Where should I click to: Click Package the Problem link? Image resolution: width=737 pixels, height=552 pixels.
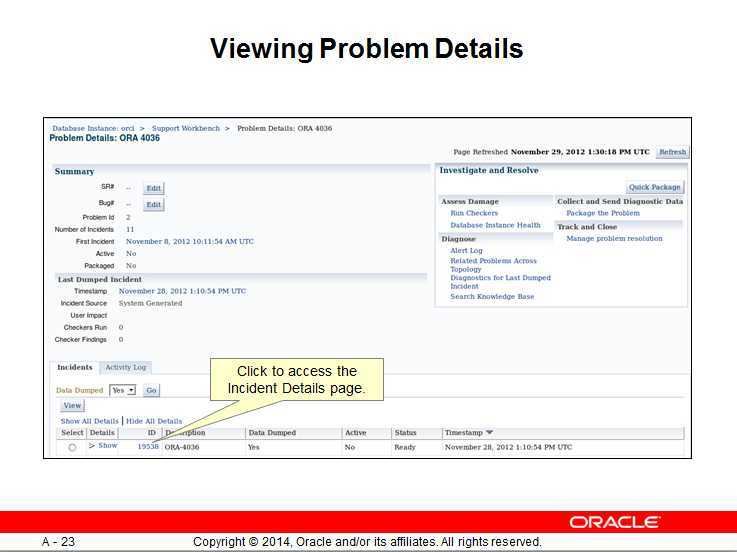[603, 213]
